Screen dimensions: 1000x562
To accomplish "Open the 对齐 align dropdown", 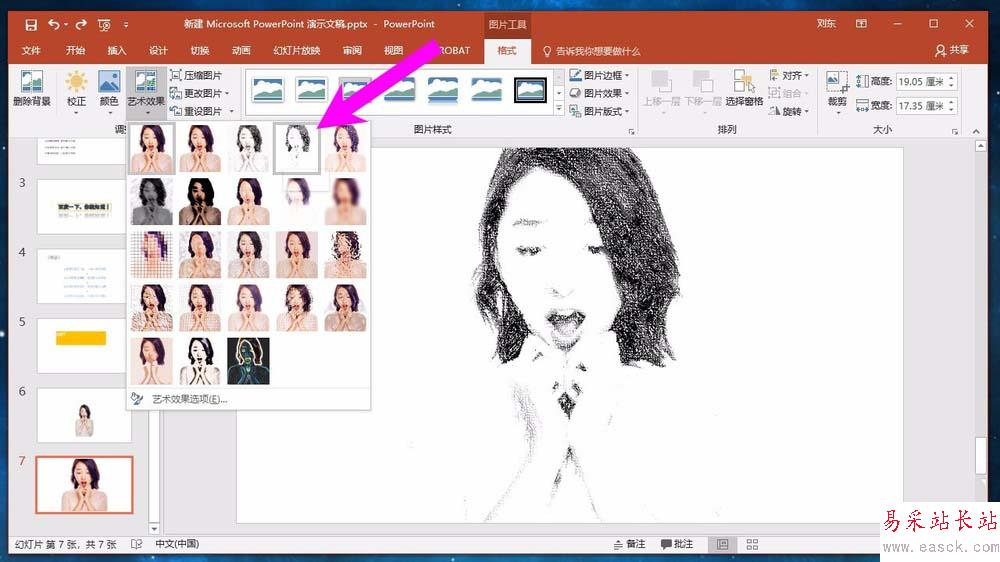I will (x=789, y=75).
